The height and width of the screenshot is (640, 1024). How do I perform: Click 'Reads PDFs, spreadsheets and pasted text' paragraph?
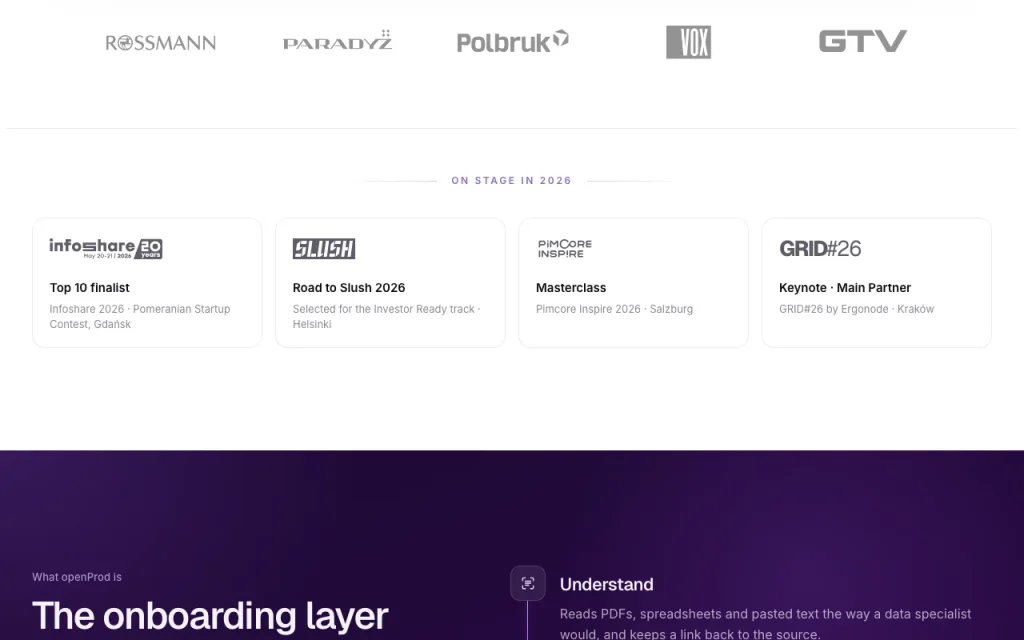(765, 624)
